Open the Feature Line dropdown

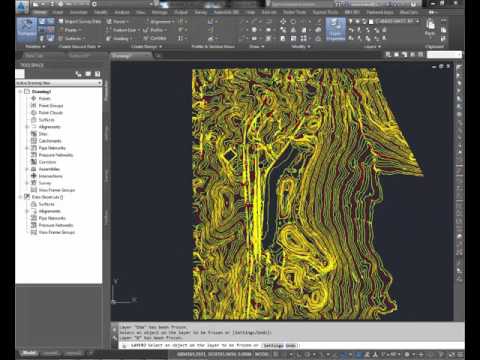pyautogui.click(x=123, y=30)
